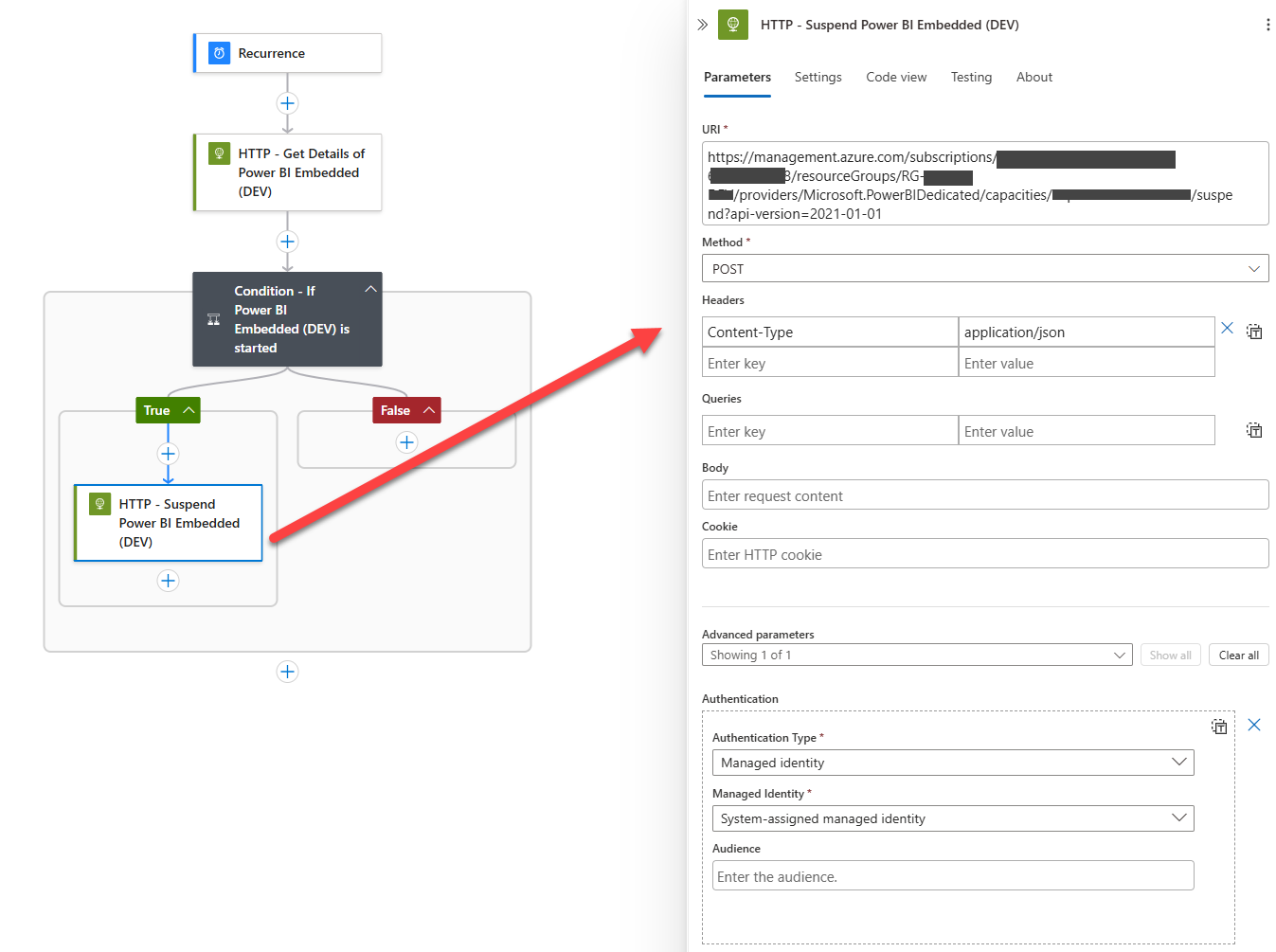The image size is (1276, 952).
Task: Click the Body request content field
Action: tap(984, 495)
